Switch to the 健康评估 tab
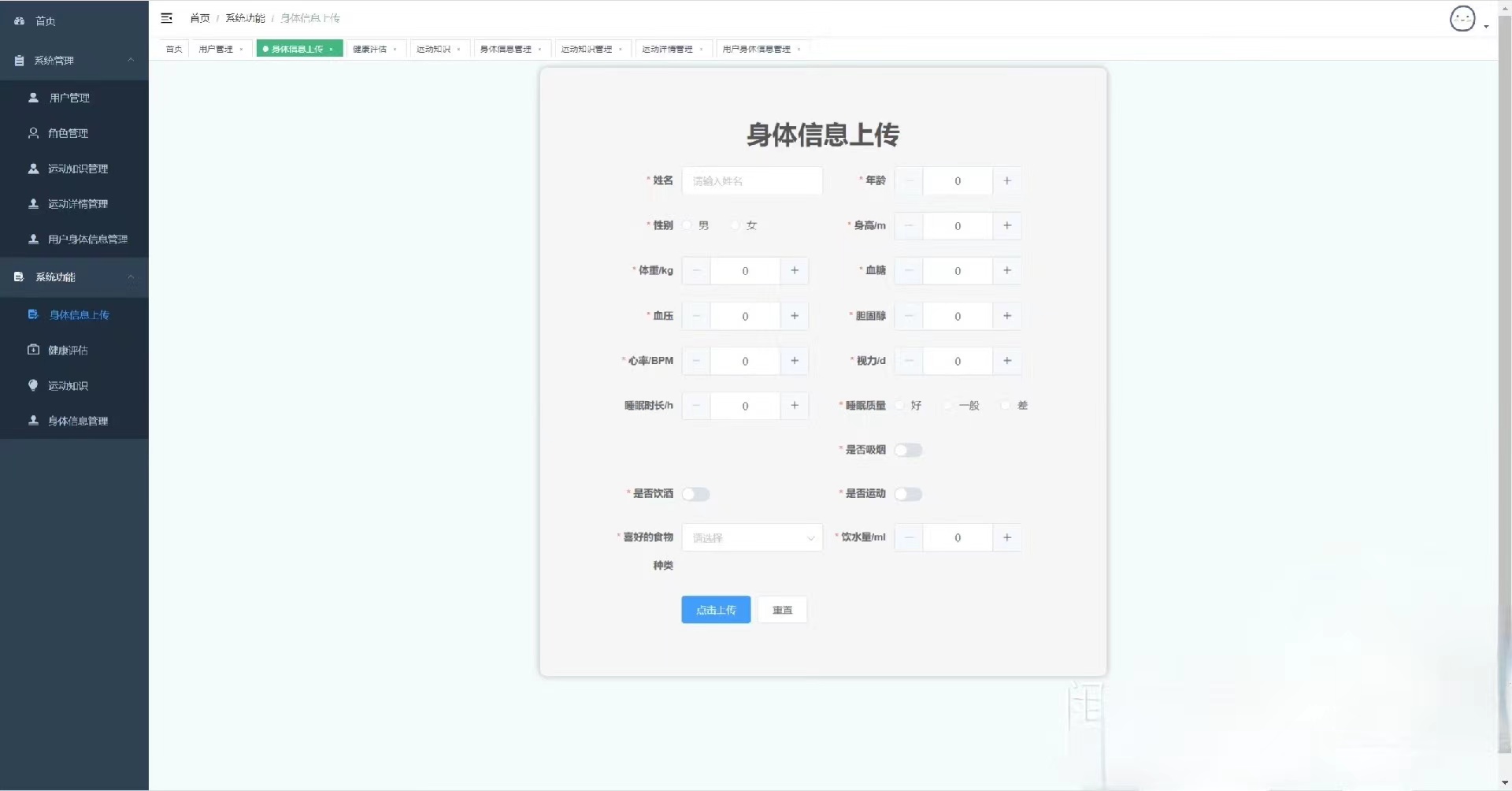This screenshot has width=1512, height=791. point(375,49)
